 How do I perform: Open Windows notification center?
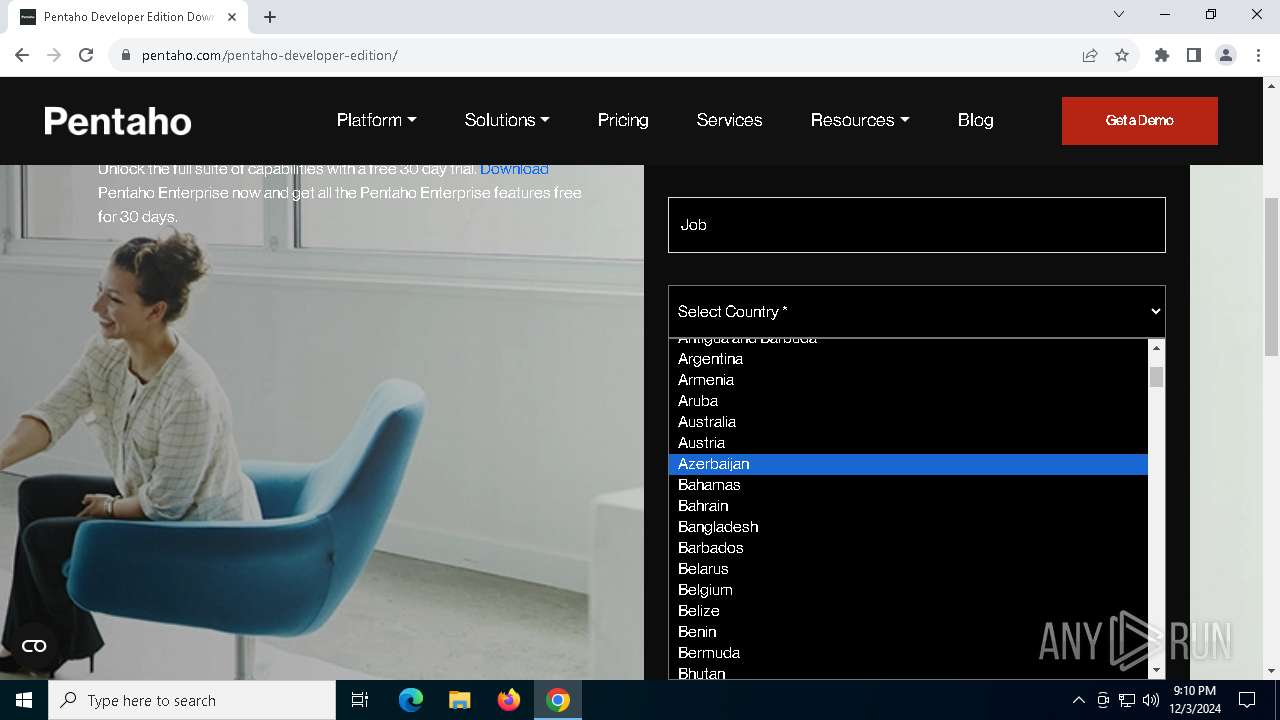click(1247, 700)
